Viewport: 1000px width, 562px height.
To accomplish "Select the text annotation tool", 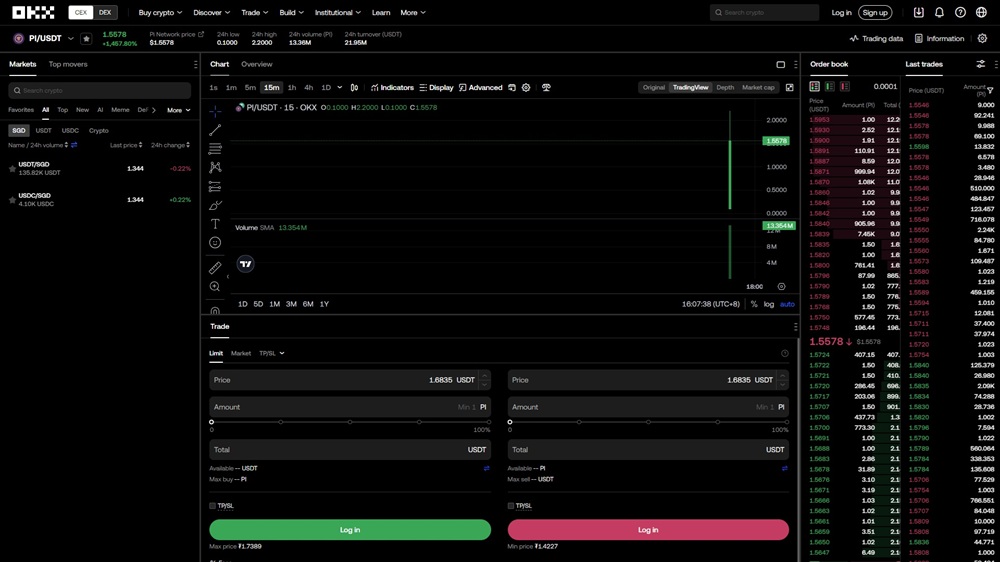I will point(215,224).
